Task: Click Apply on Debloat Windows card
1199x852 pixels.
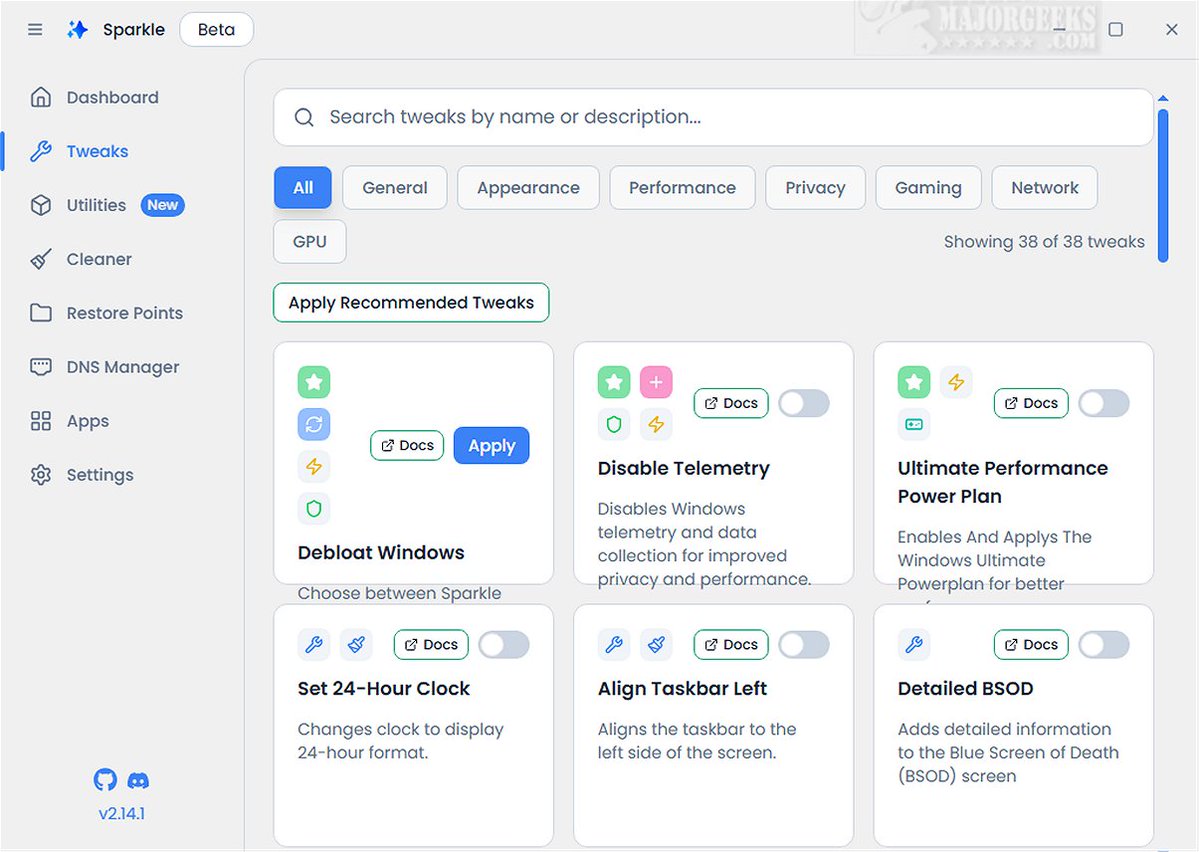Action: coord(492,445)
